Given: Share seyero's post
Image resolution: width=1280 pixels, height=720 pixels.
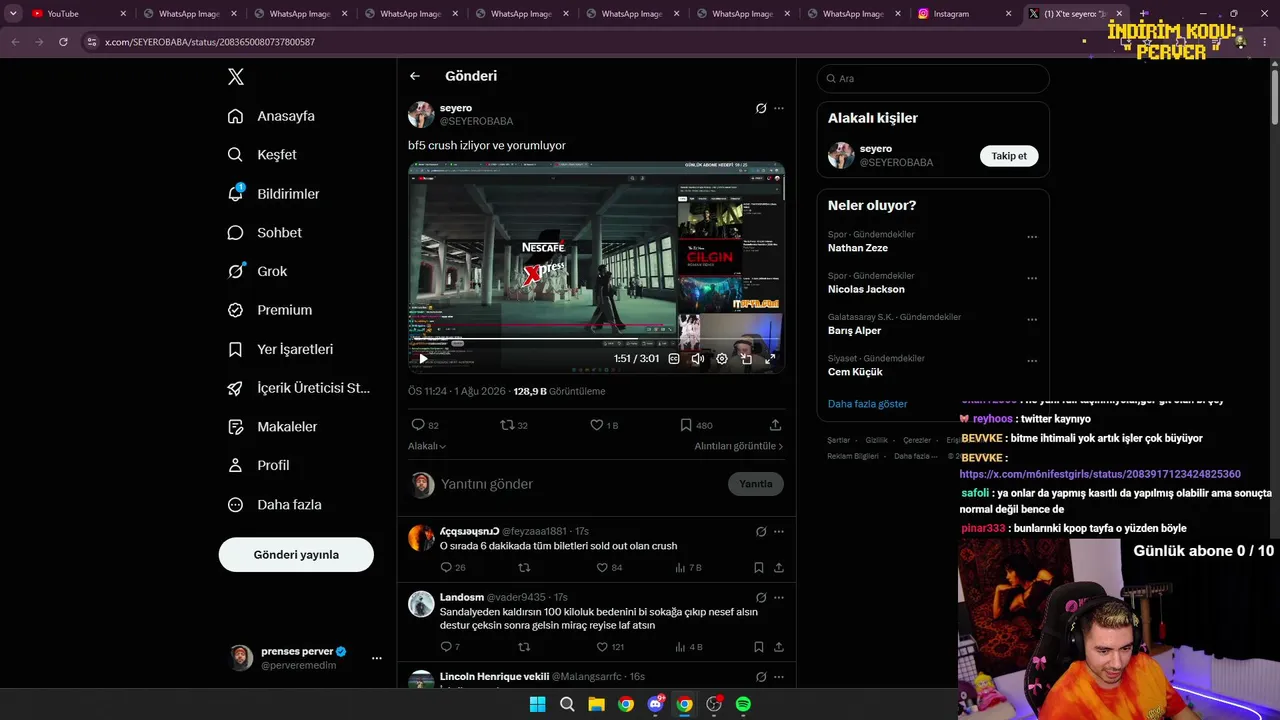Looking at the screenshot, I should pos(775,425).
